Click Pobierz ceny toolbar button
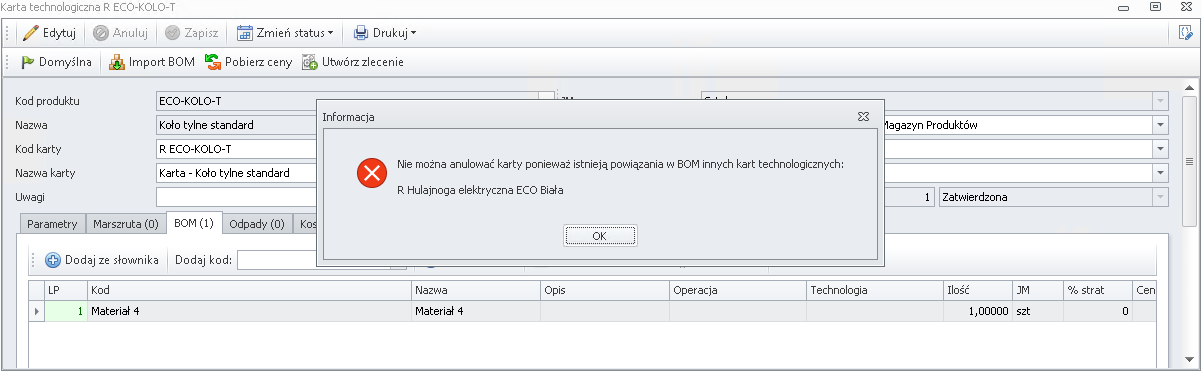Image resolution: width=1202 pixels, height=371 pixels. point(248,62)
